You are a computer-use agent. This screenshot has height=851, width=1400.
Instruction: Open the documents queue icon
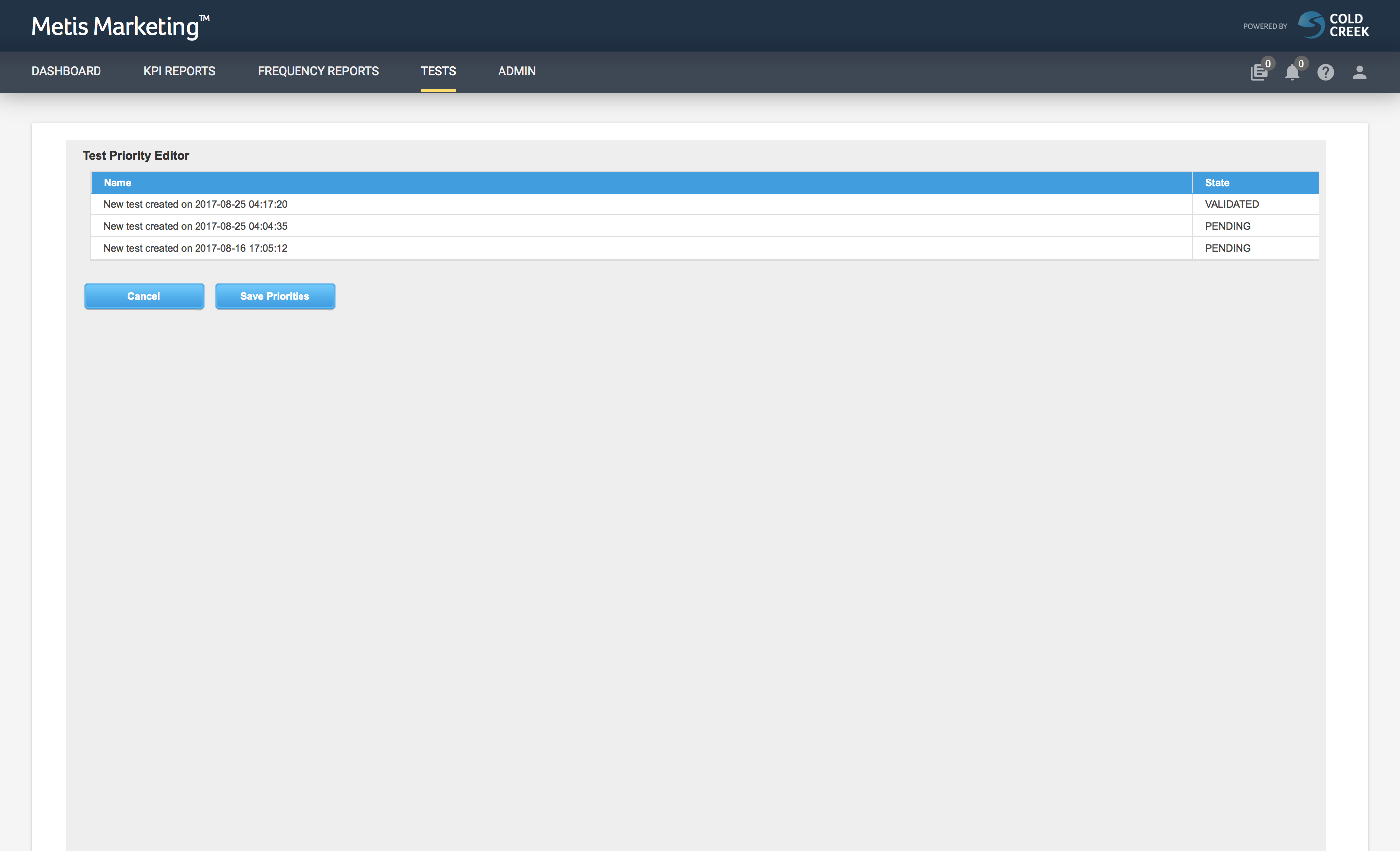1259,72
